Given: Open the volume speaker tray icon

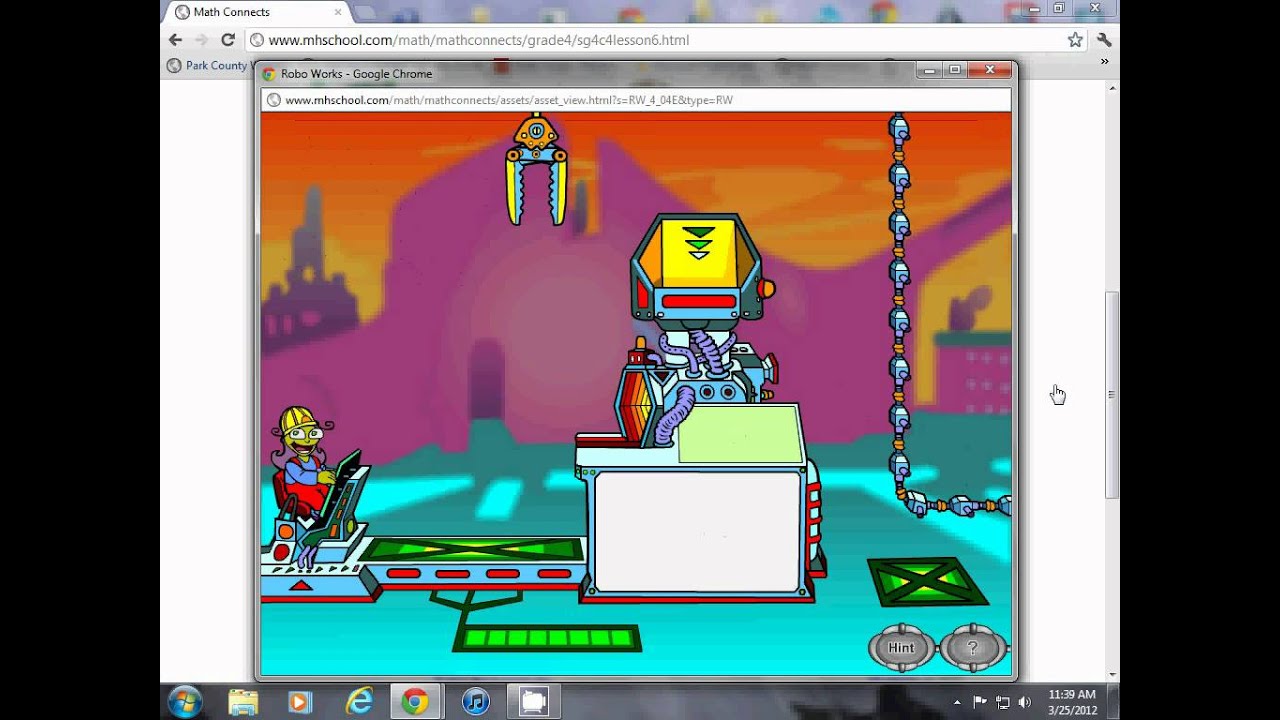Looking at the screenshot, I should [1025, 702].
